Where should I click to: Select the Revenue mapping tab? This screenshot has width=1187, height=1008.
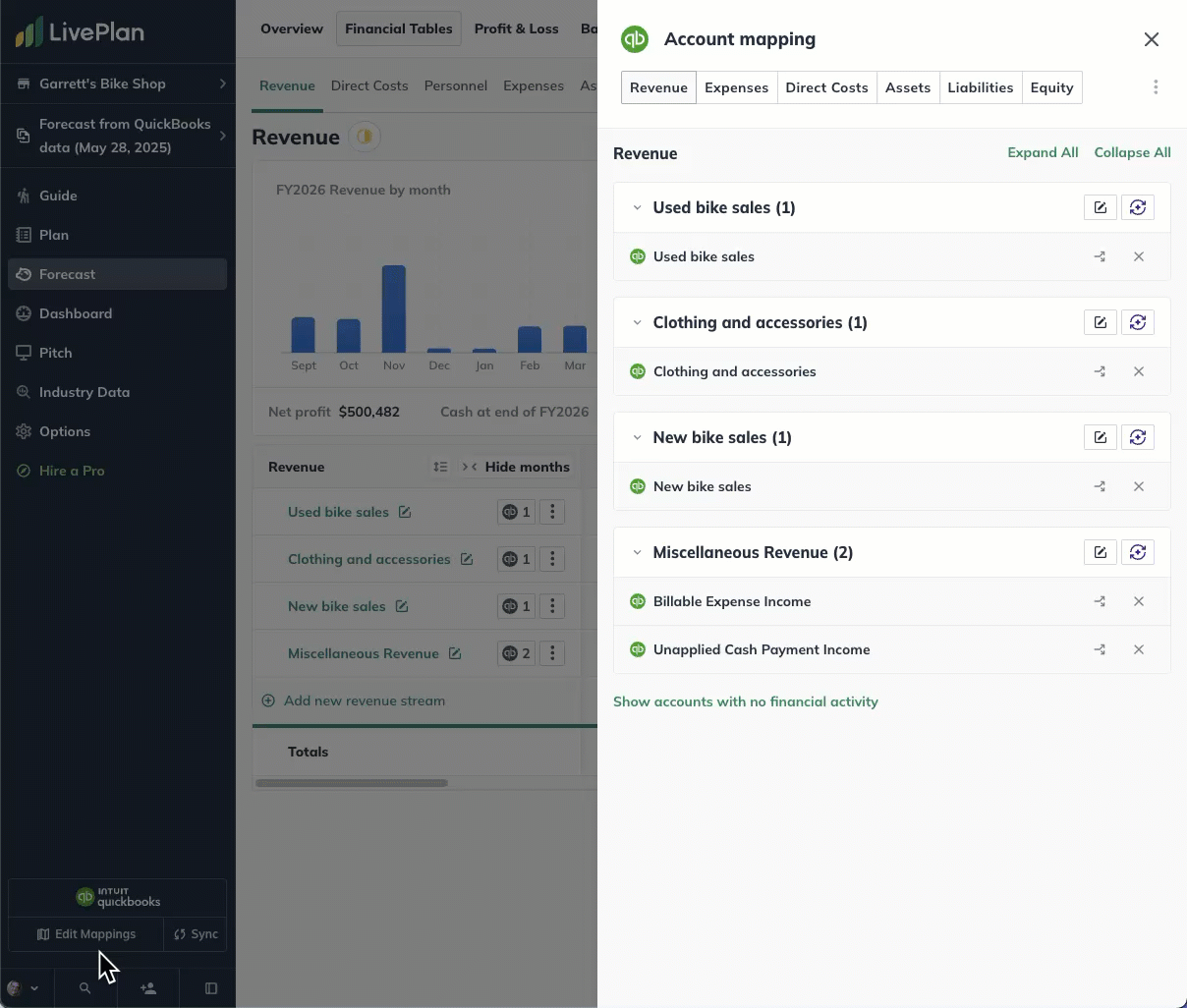coord(658,87)
